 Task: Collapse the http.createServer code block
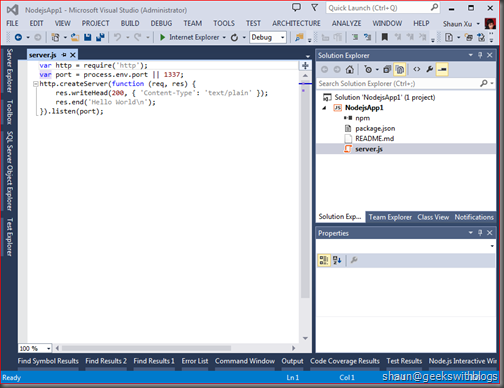coord(35,84)
